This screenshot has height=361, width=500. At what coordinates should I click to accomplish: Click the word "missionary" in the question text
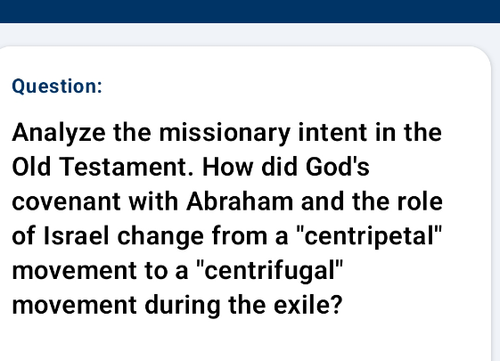coord(224,133)
